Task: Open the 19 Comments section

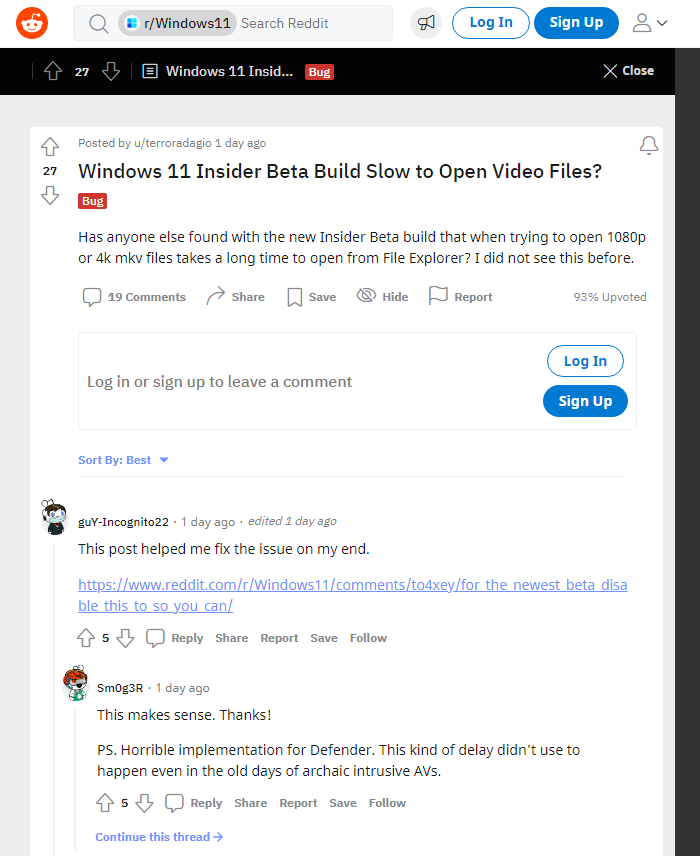Action: pyautogui.click(x=134, y=297)
